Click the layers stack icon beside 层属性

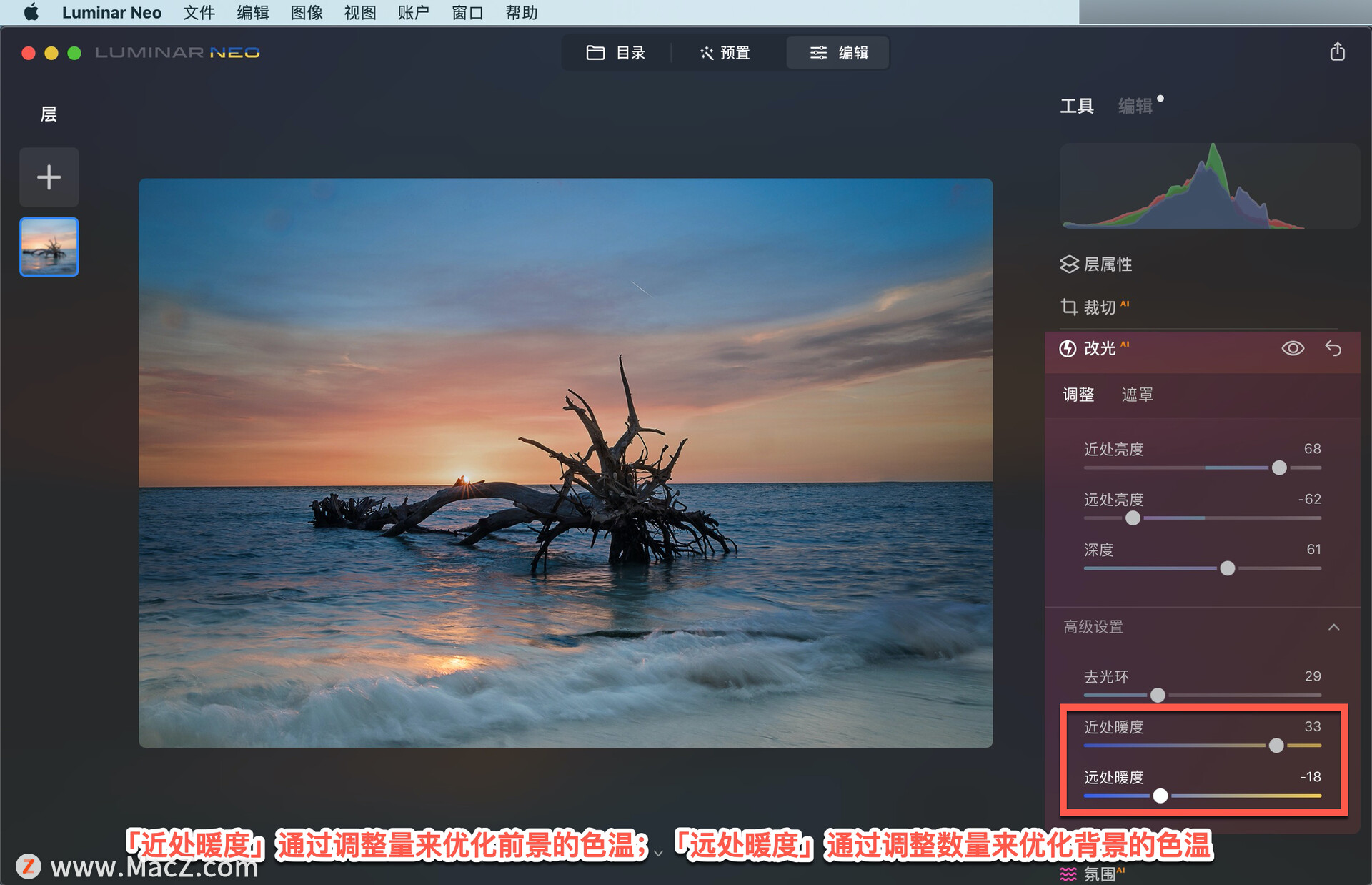pyautogui.click(x=1069, y=264)
